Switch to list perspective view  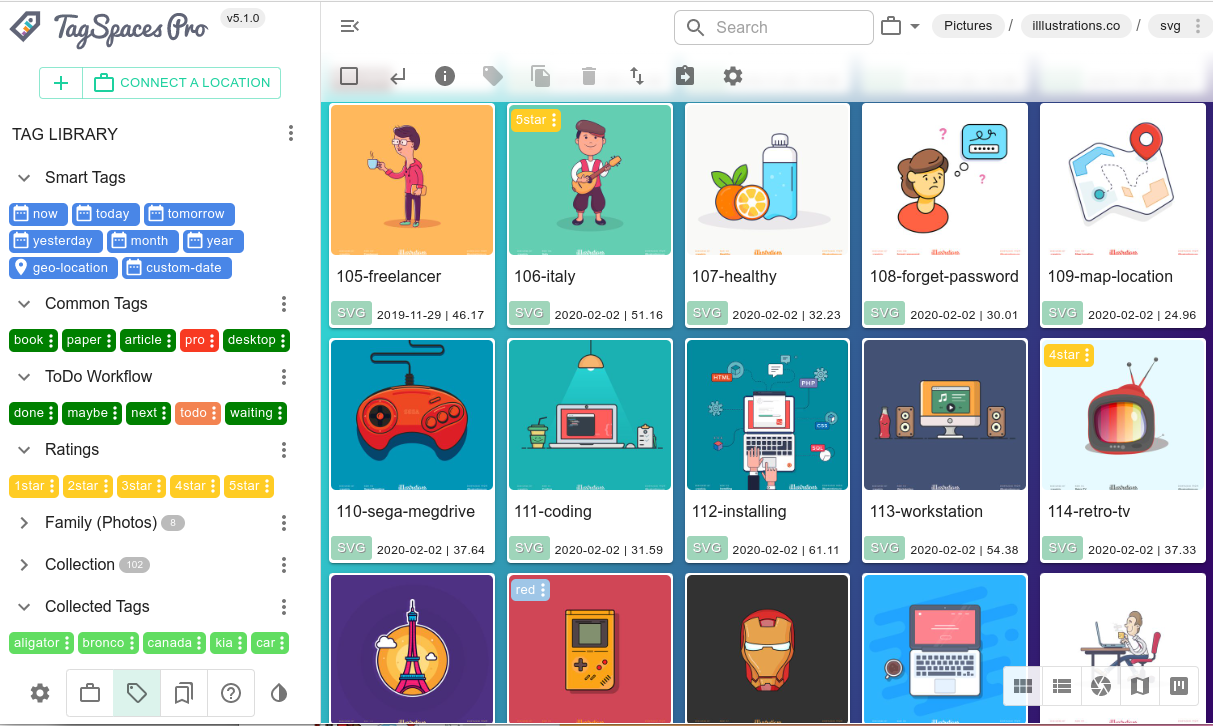(x=1062, y=686)
